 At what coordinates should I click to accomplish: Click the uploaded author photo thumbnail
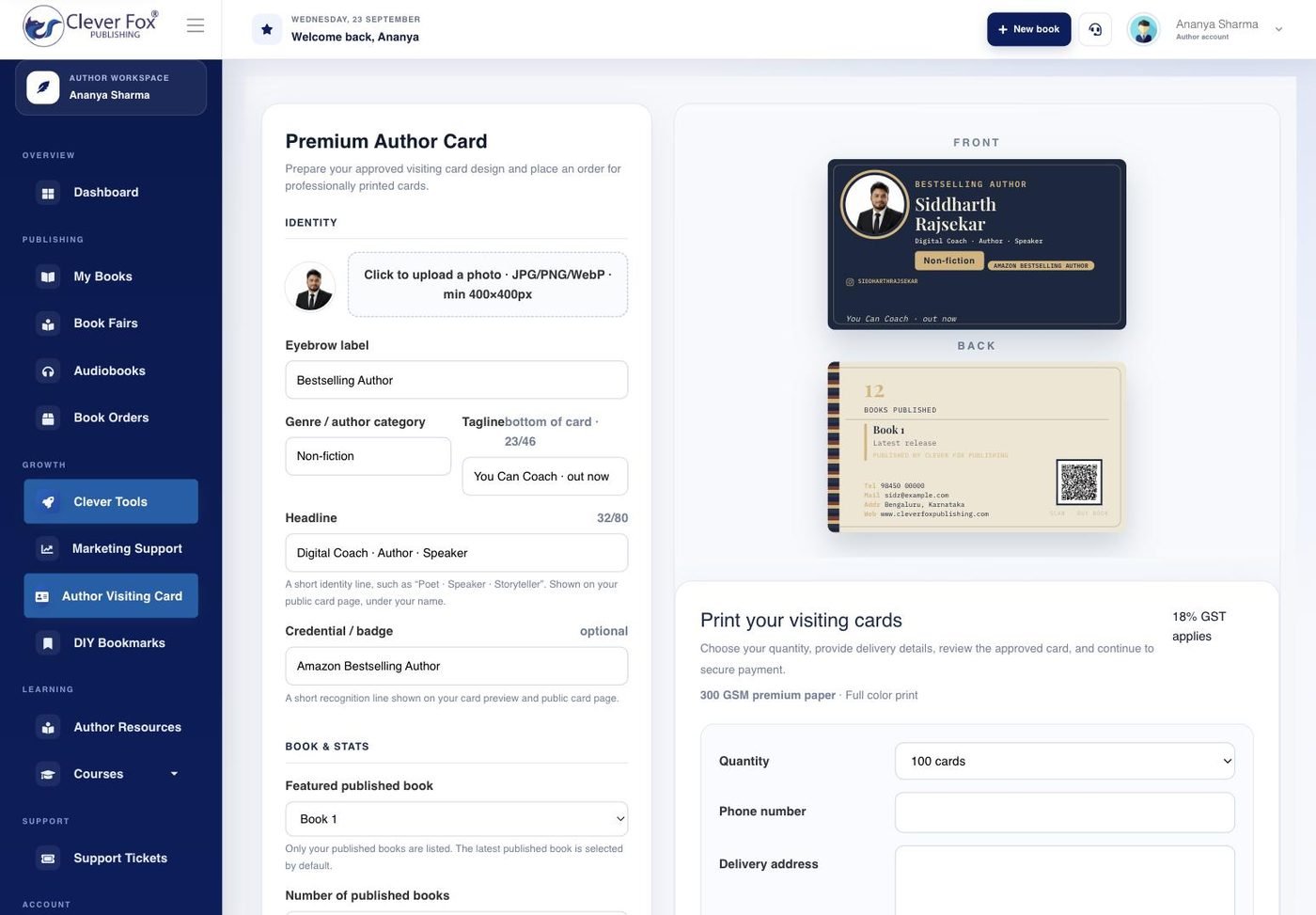click(x=310, y=286)
